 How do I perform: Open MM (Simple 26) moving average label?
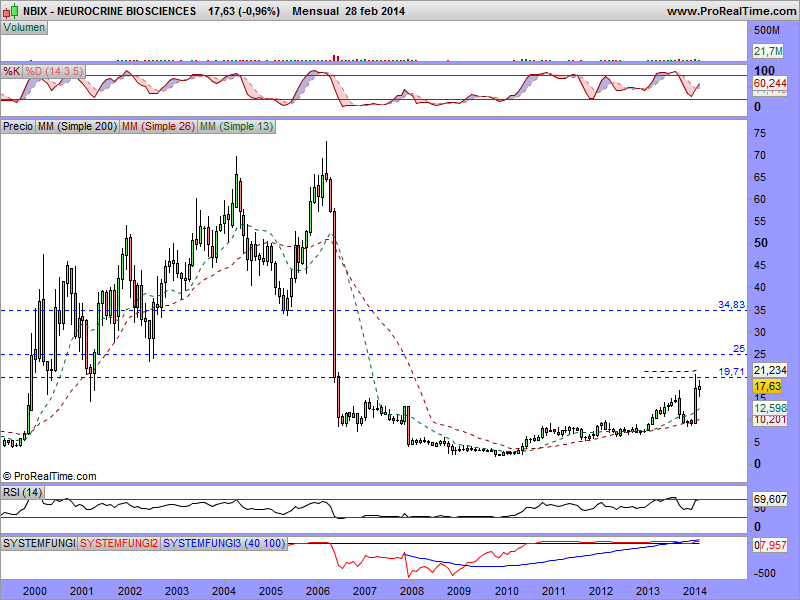pyautogui.click(x=158, y=126)
